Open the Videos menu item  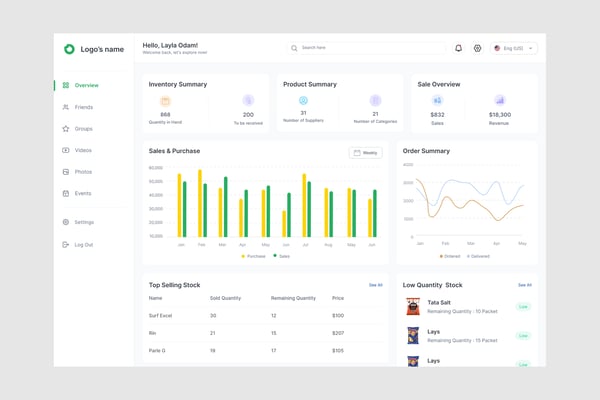click(x=83, y=150)
